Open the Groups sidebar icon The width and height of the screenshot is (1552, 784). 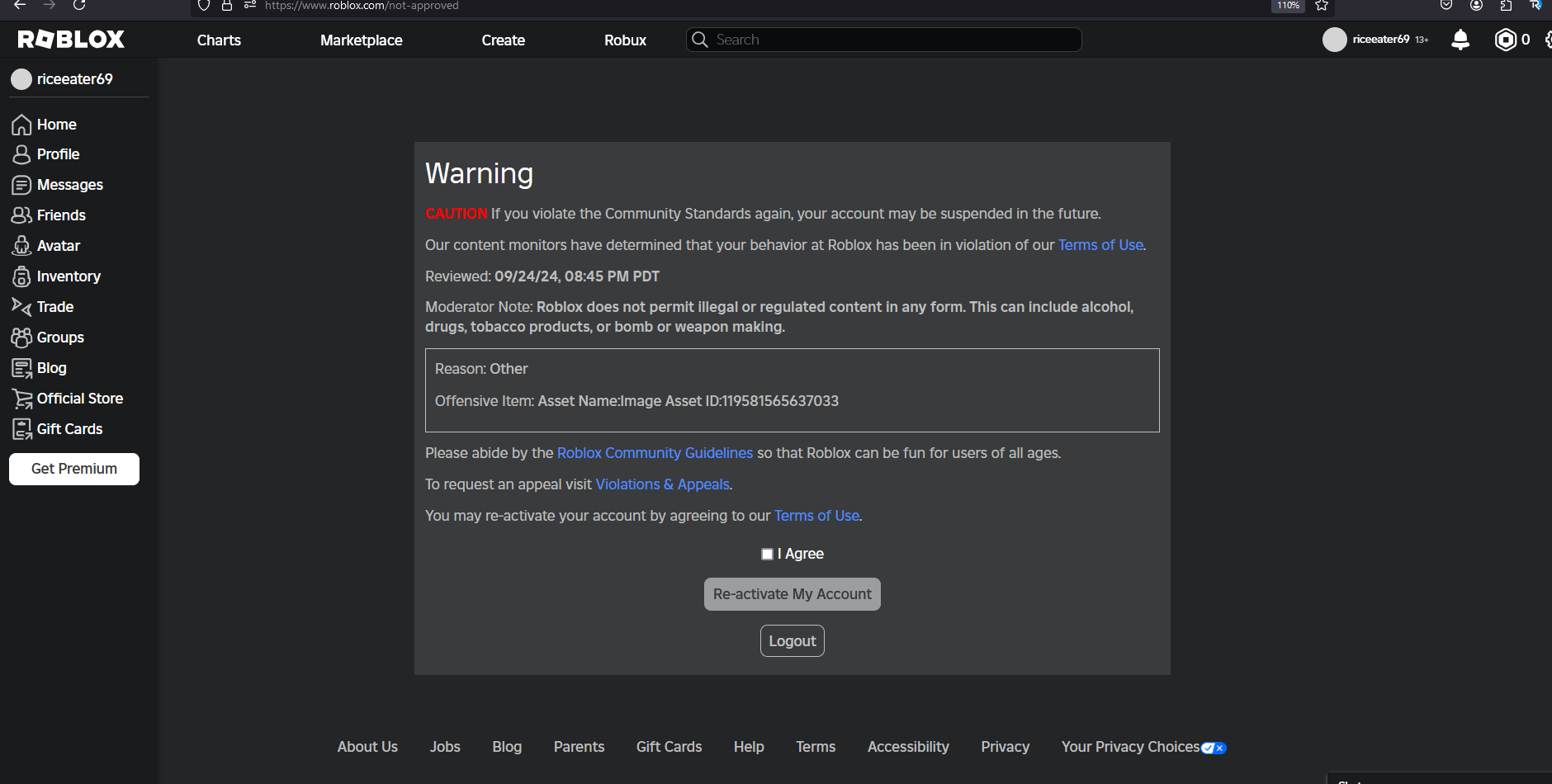click(21, 338)
